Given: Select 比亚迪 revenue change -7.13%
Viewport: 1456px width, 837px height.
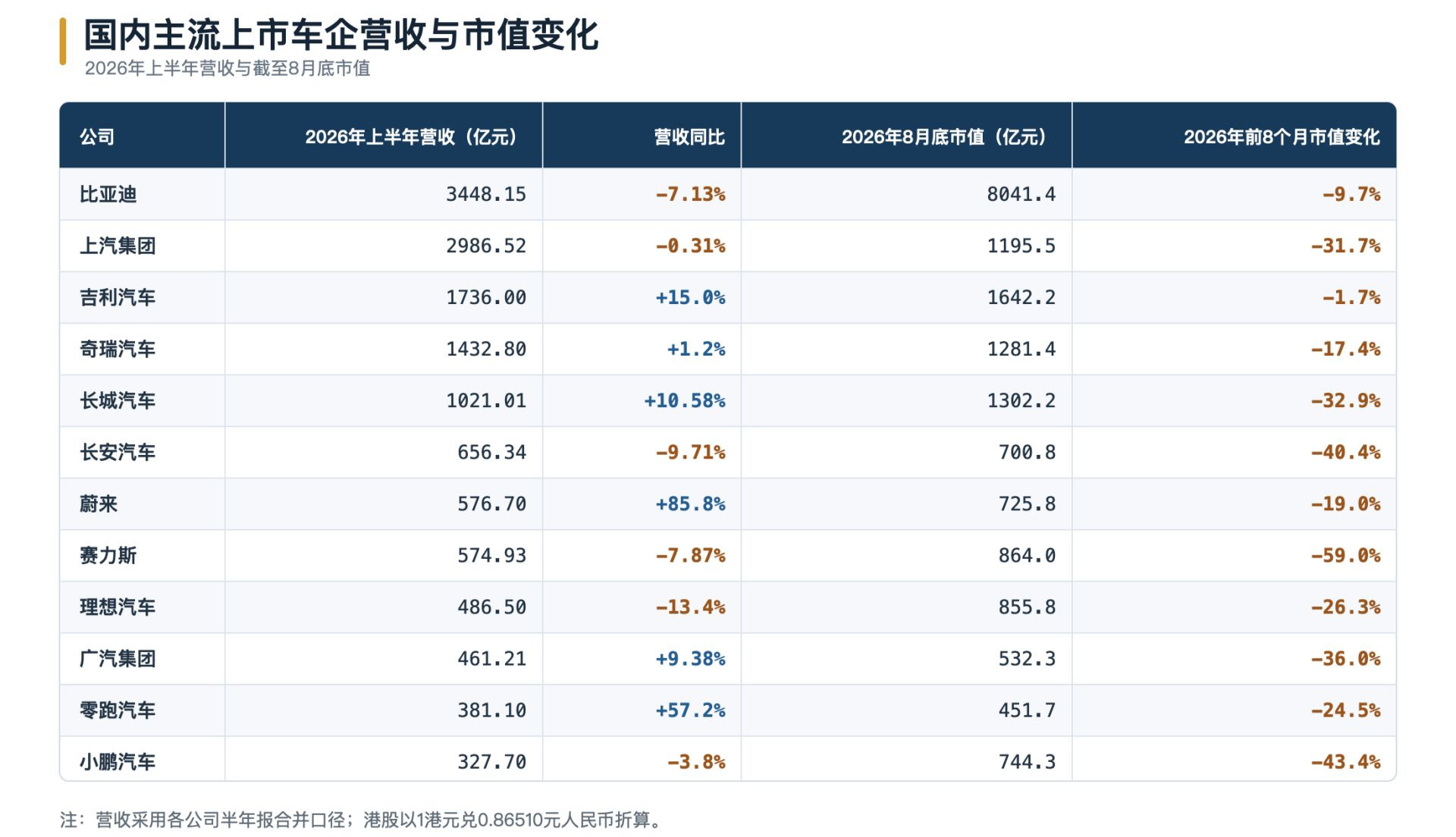Looking at the screenshot, I should (x=691, y=194).
